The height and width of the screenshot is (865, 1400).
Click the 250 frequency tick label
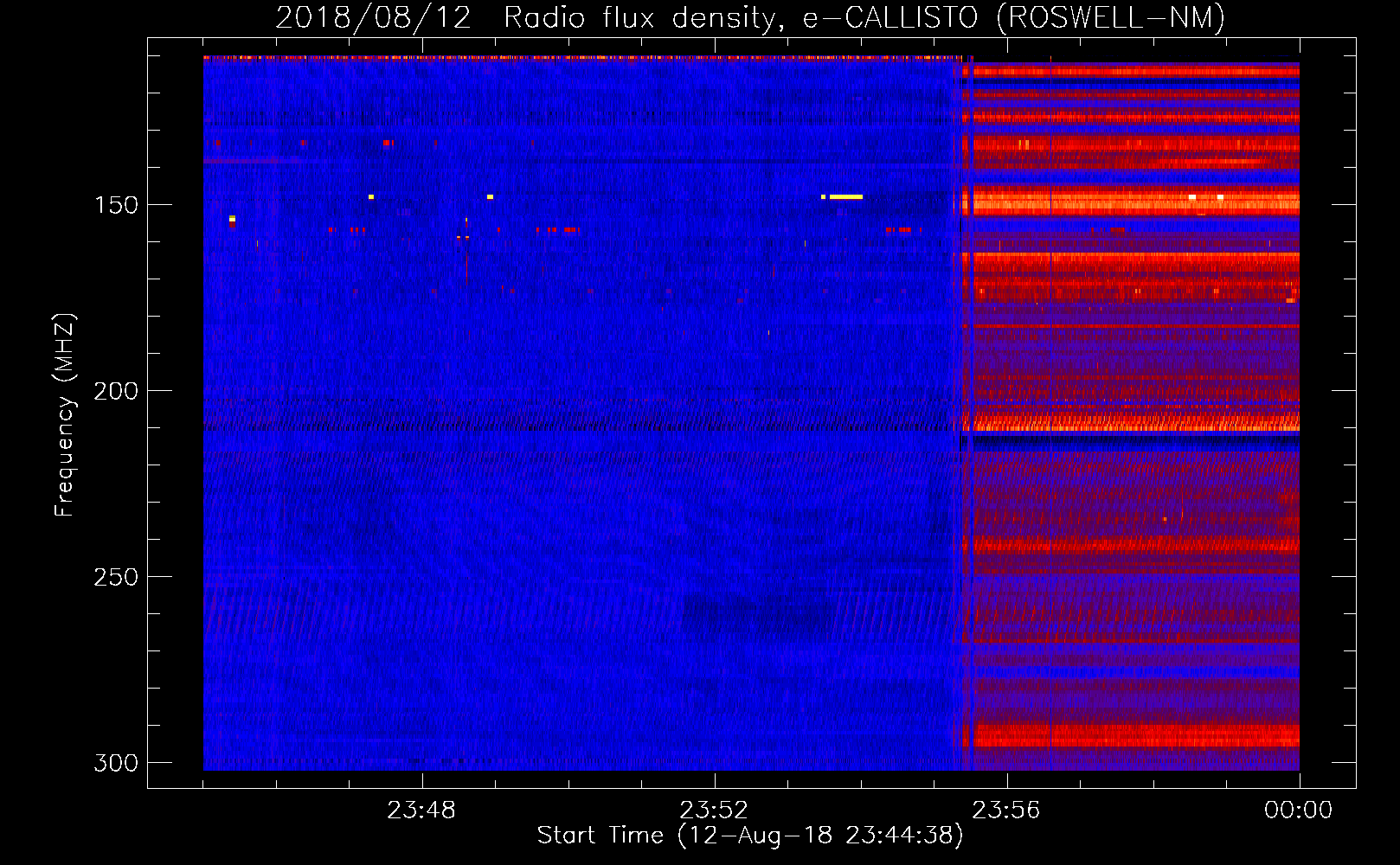pyautogui.click(x=116, y=577)
